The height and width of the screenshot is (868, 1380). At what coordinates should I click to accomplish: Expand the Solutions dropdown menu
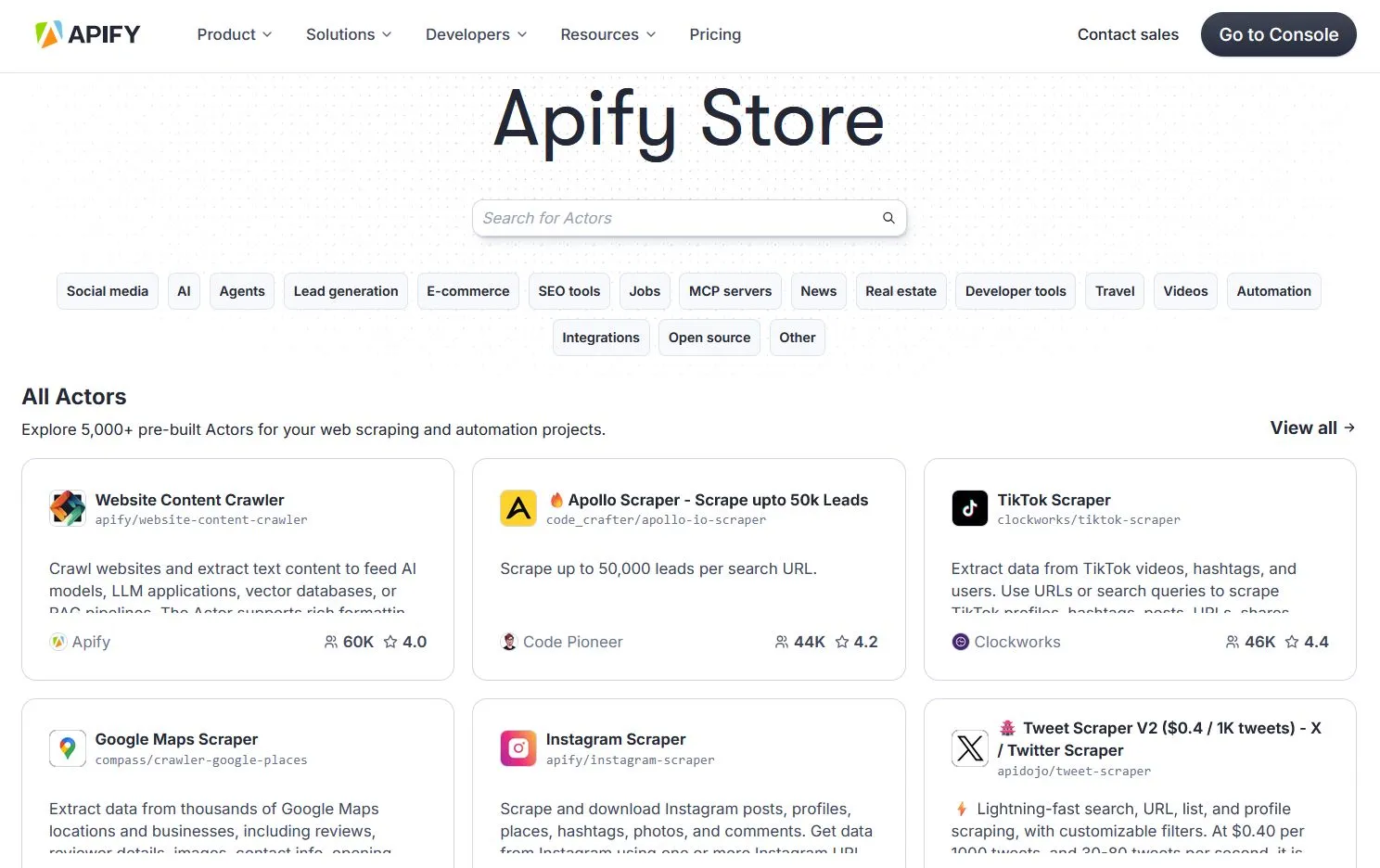tap(349, 34)
